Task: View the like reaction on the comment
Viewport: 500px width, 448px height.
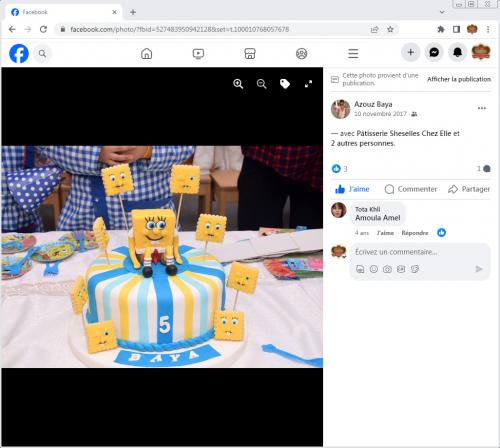Action: [441, 232]
